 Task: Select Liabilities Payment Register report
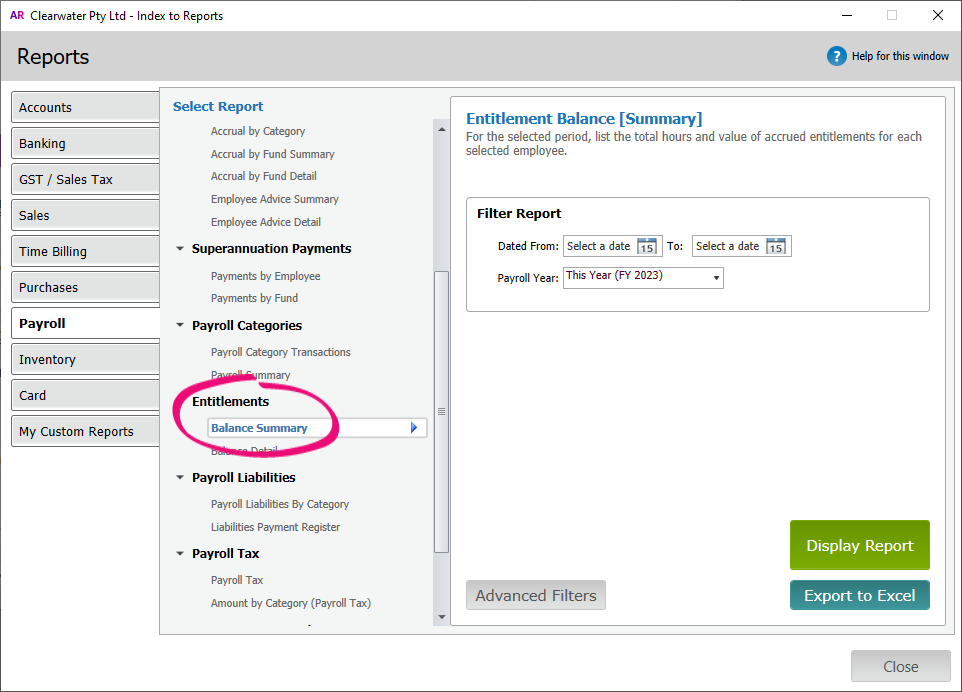pos(275,527)
